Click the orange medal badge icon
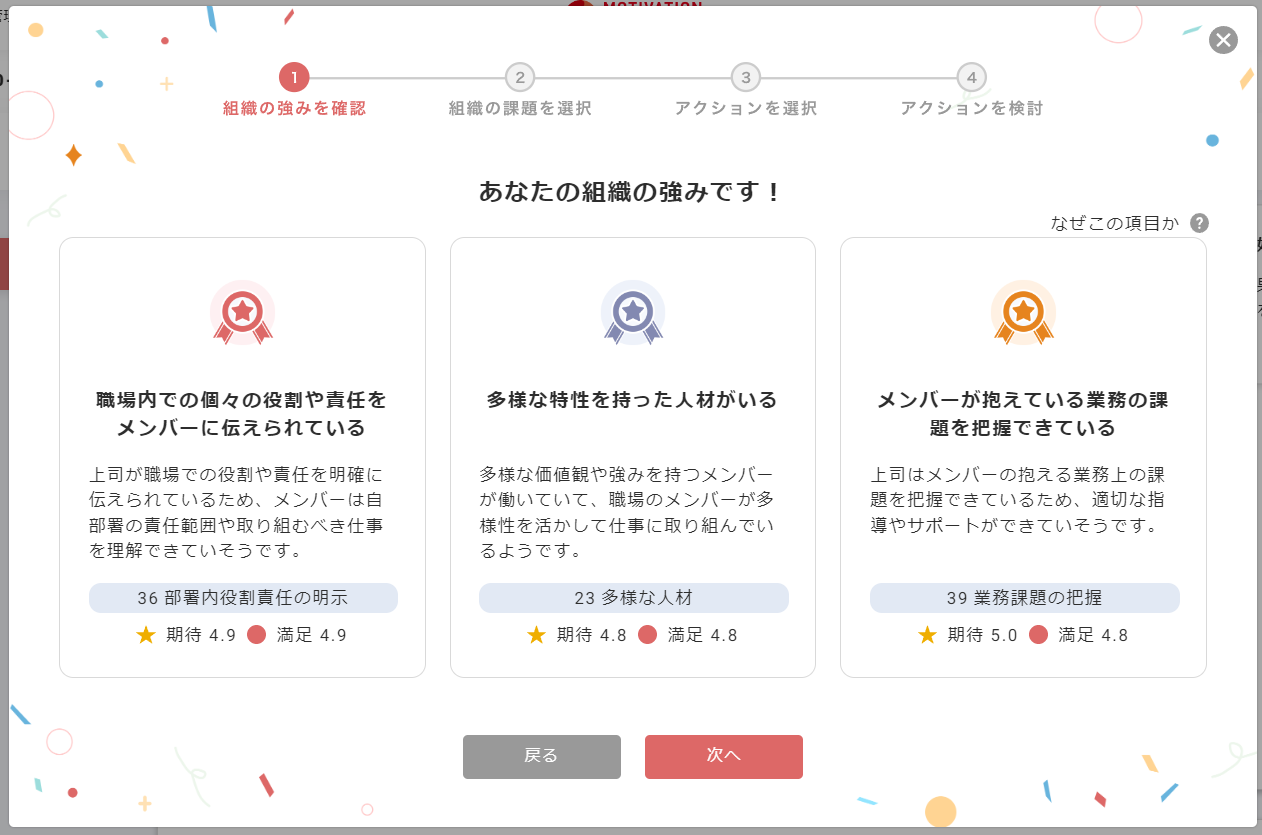The image size is (1262, 835). pos(1022,314)
